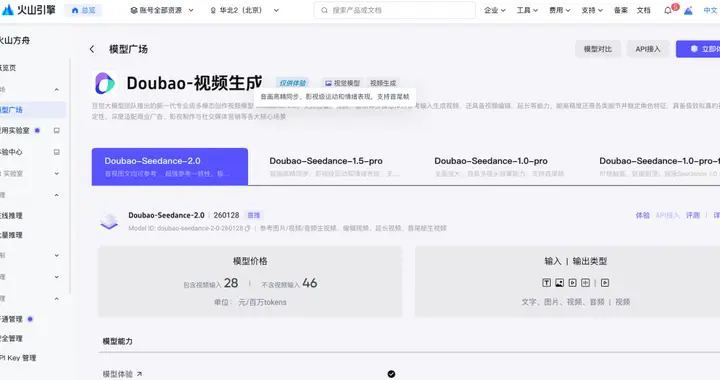Collapse the group above 开通管理
The width and height of the screenshot is (720, 380).
(x=56, y=299)
